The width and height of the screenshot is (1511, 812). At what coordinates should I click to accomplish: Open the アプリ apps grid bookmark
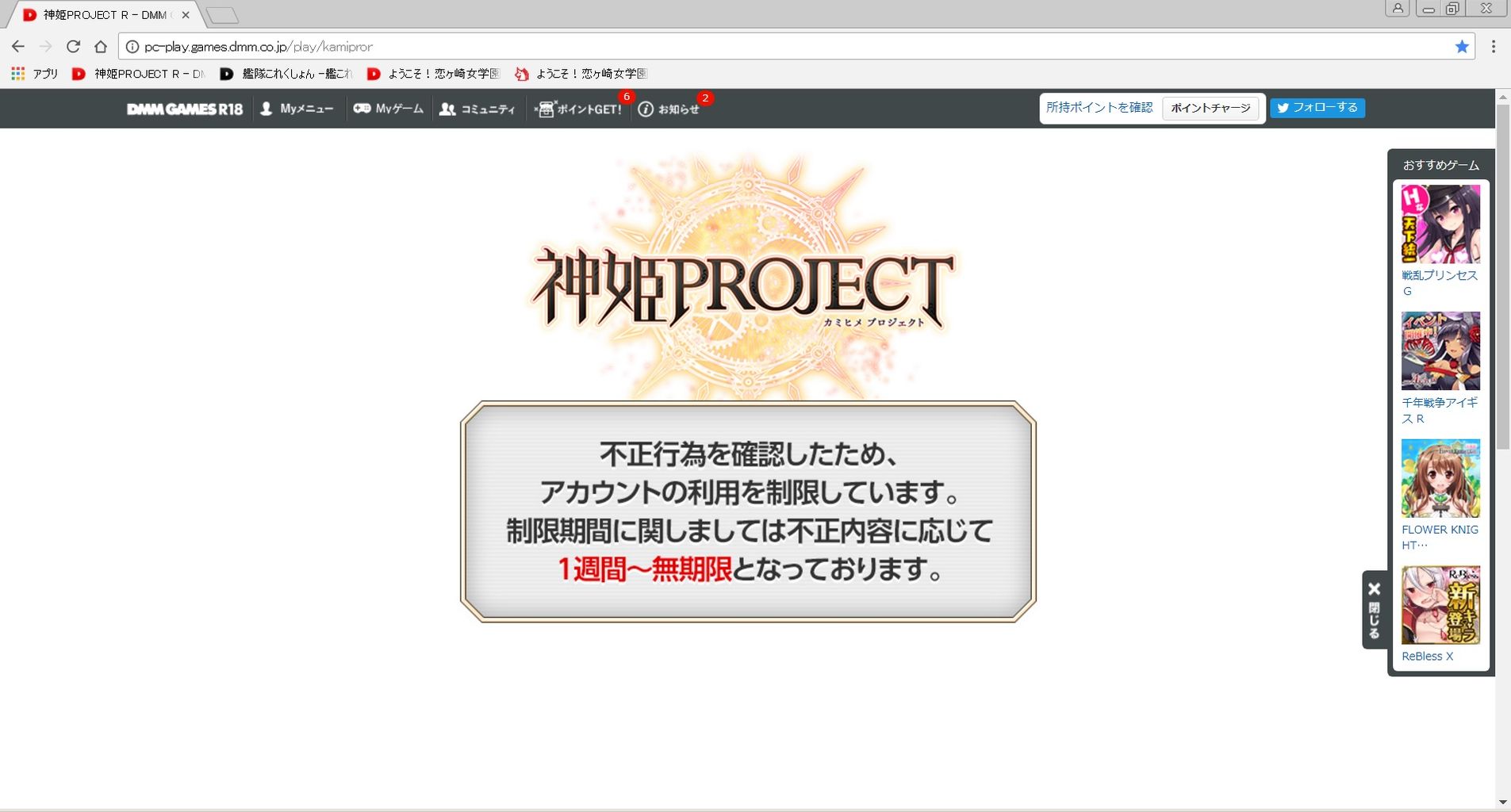(x=35, y=74)
